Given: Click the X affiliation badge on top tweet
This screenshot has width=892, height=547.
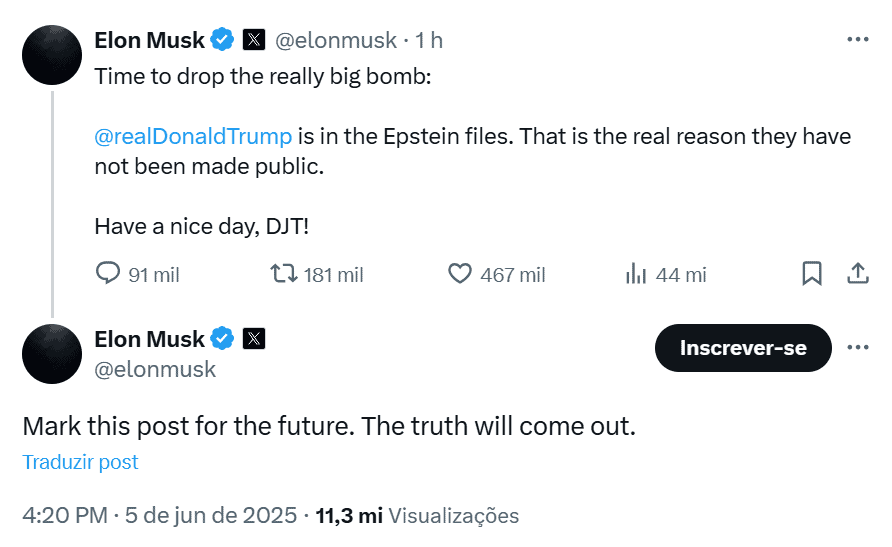Looking at the screenshot, I should (x=254, y=40).
